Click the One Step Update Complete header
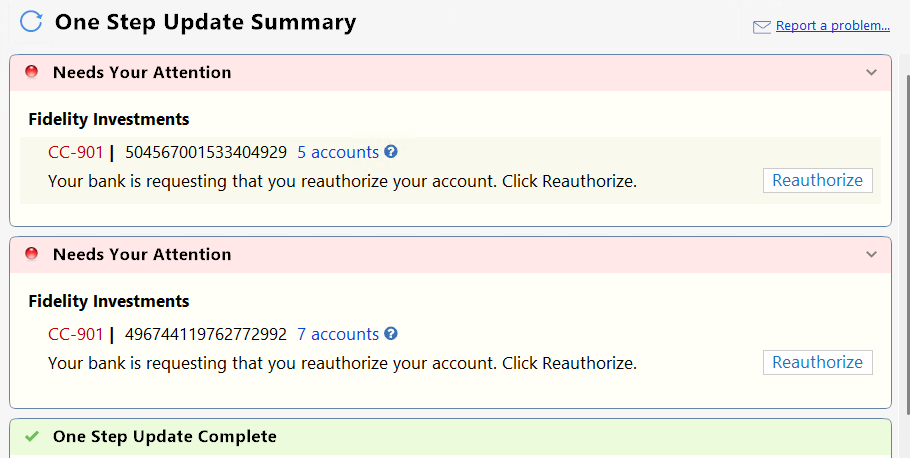The image size is (910, 458). (x=165, y=436)
